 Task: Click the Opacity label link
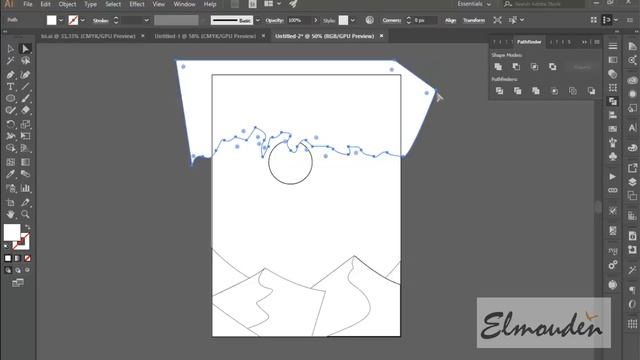point(274,20)
